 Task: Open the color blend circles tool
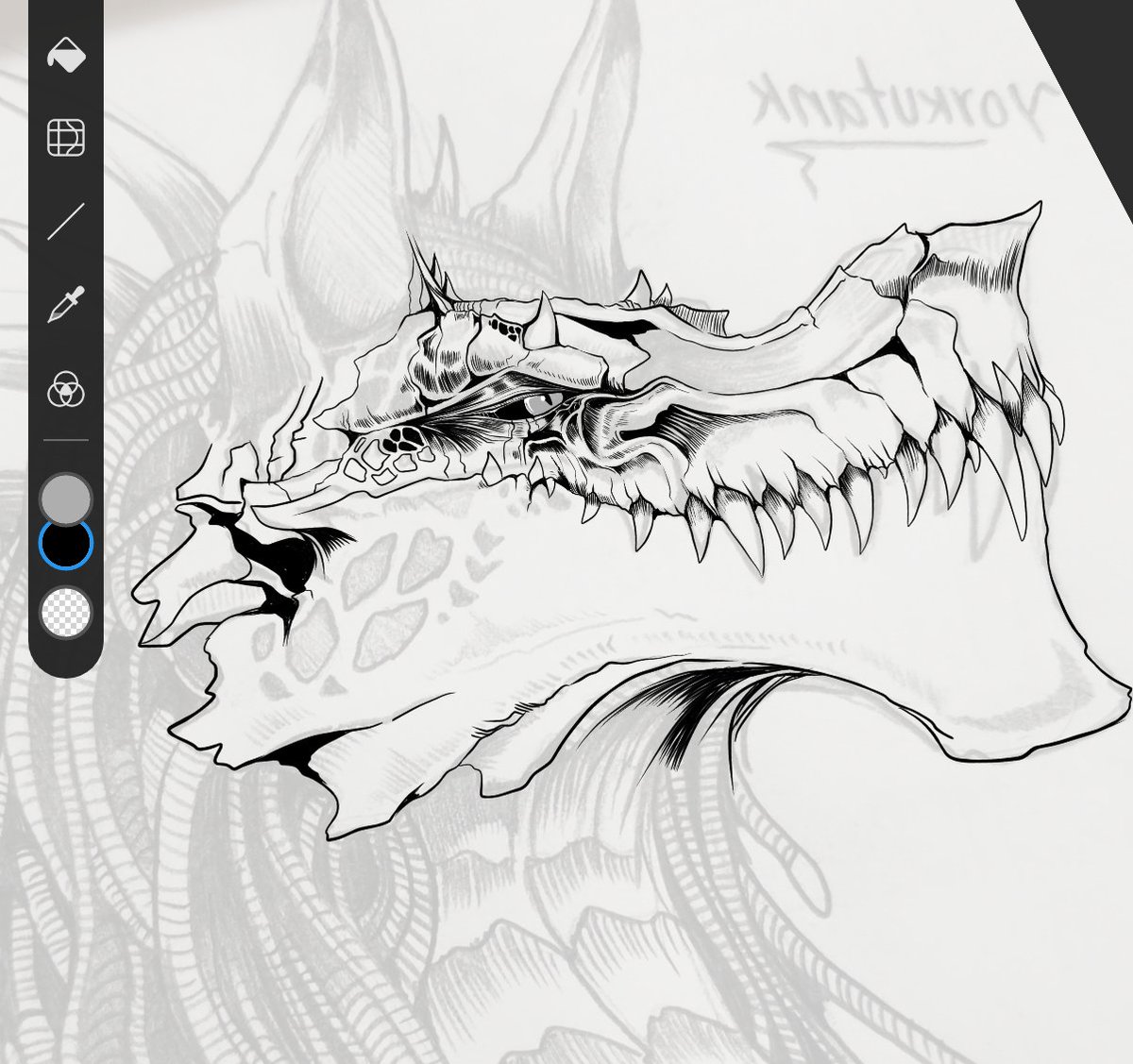pyautogui.click(x=66, y=388)
